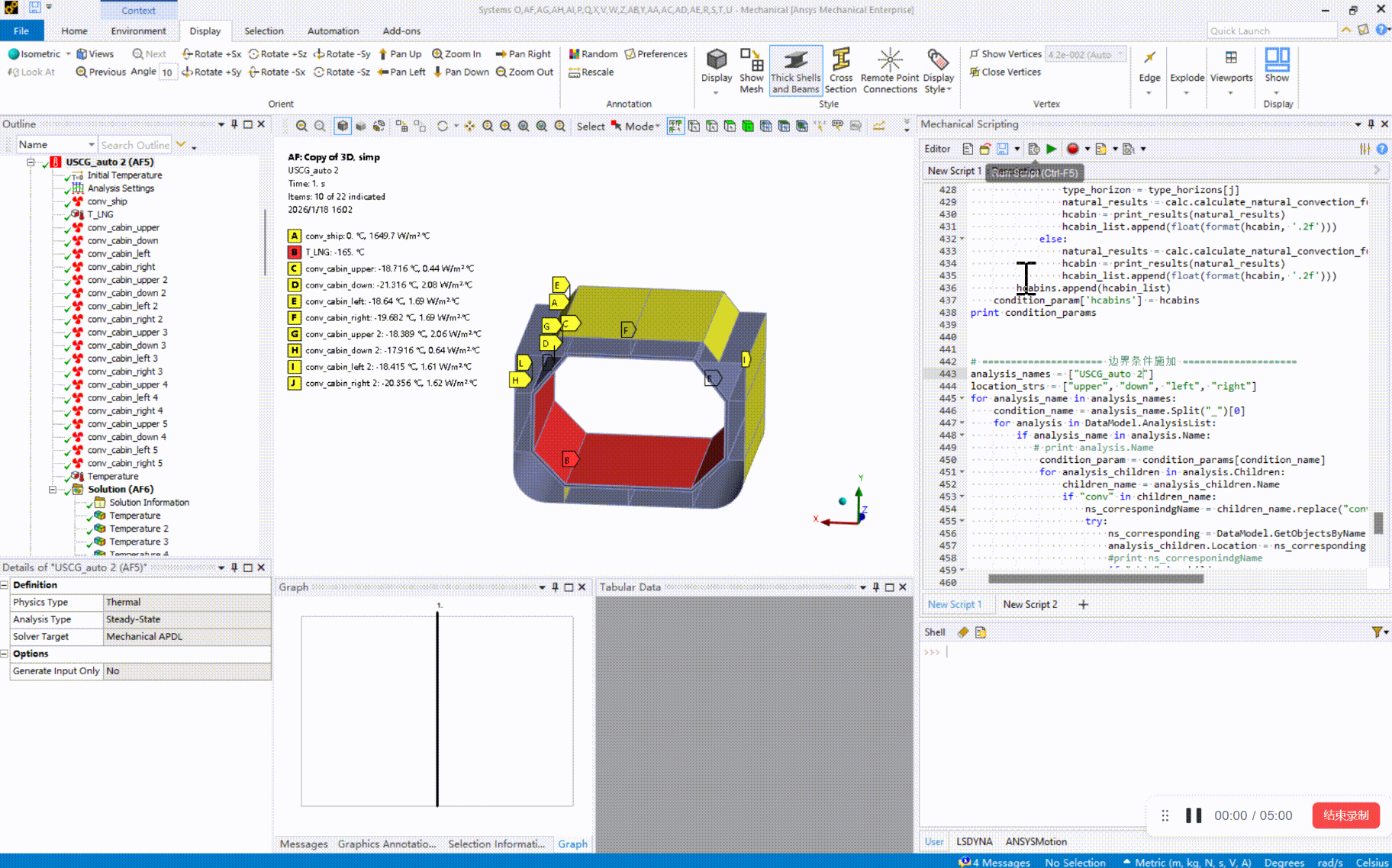The width and height of the screenshot is (1392, 868).
Task: Toggle Show Vertices option
Action: (x=1005, y=54)
